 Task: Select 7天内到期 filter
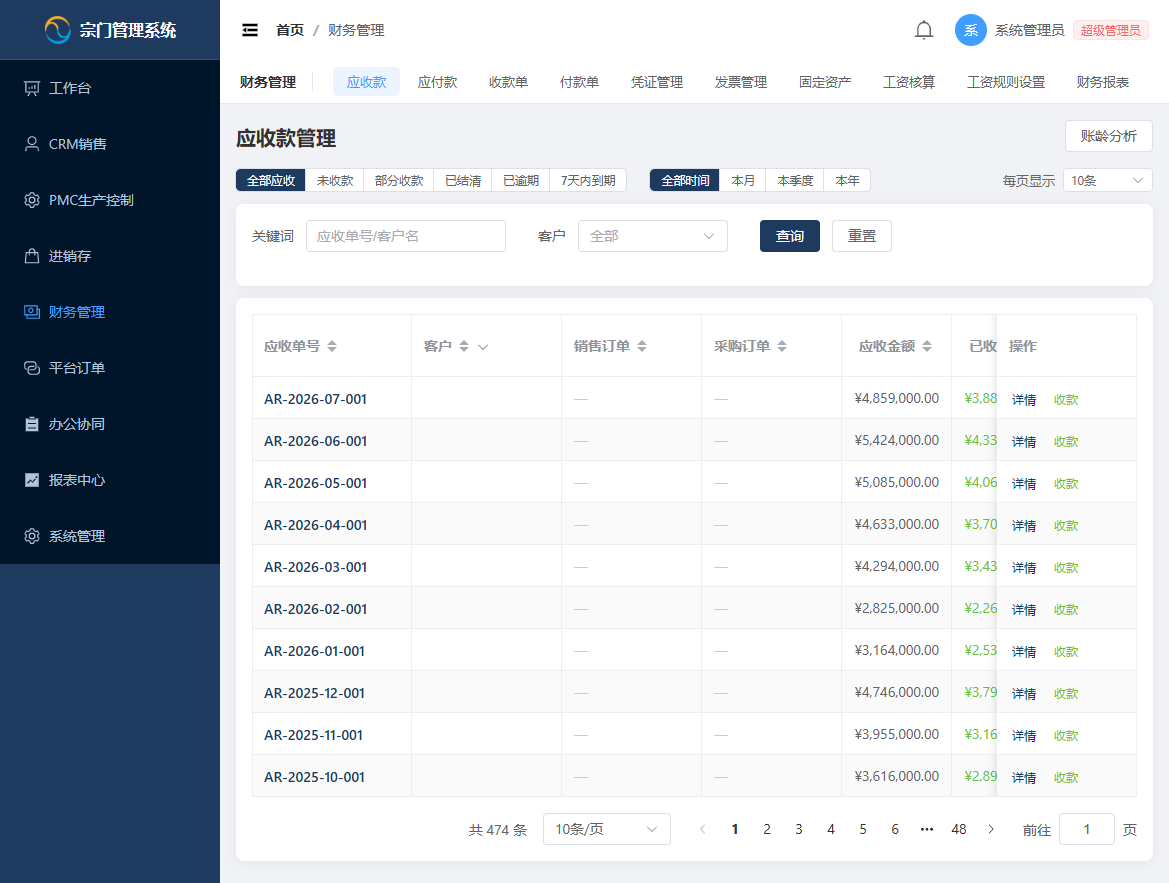[588, 180]
